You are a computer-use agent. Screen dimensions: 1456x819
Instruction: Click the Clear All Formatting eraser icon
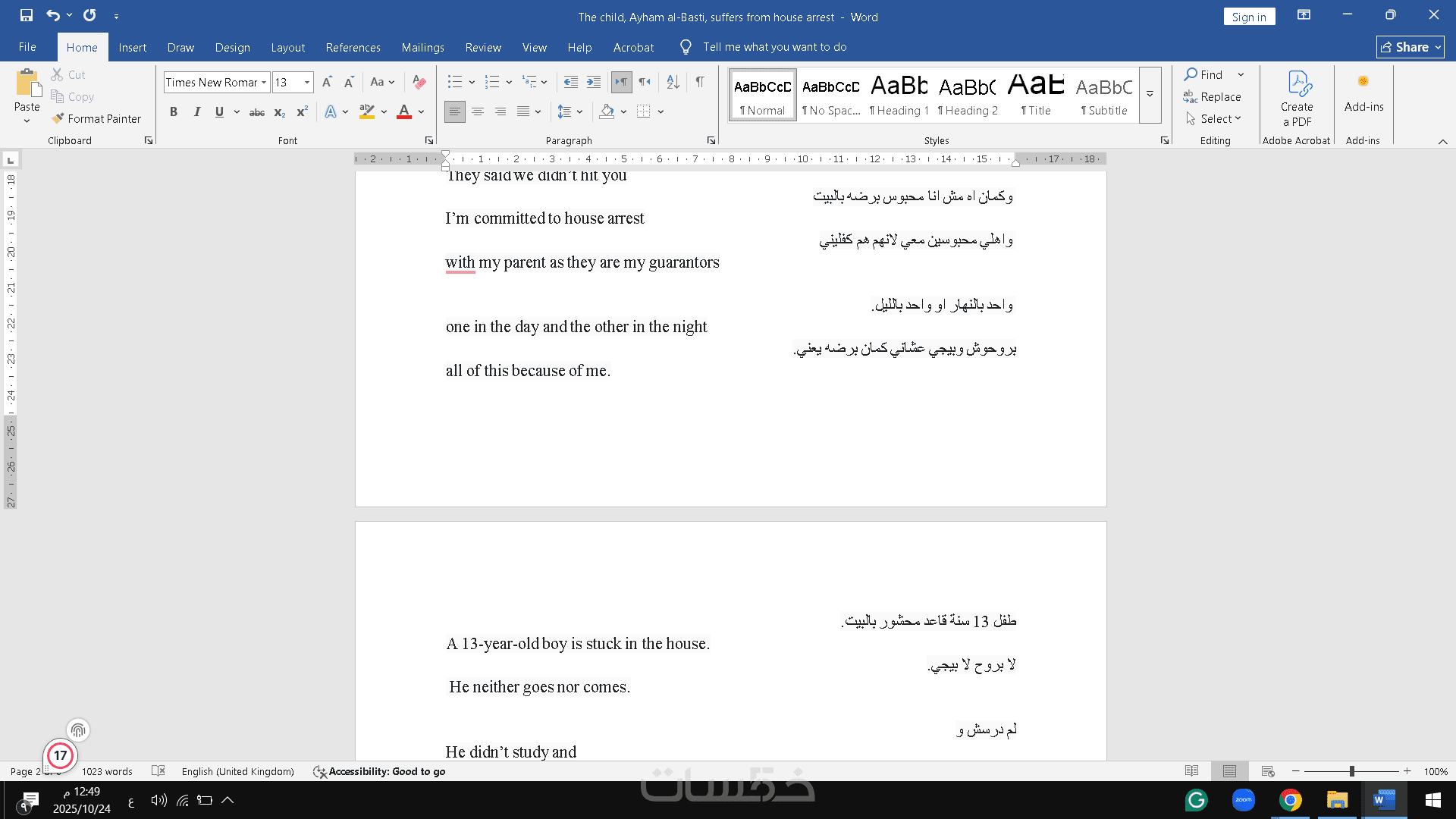419,82
